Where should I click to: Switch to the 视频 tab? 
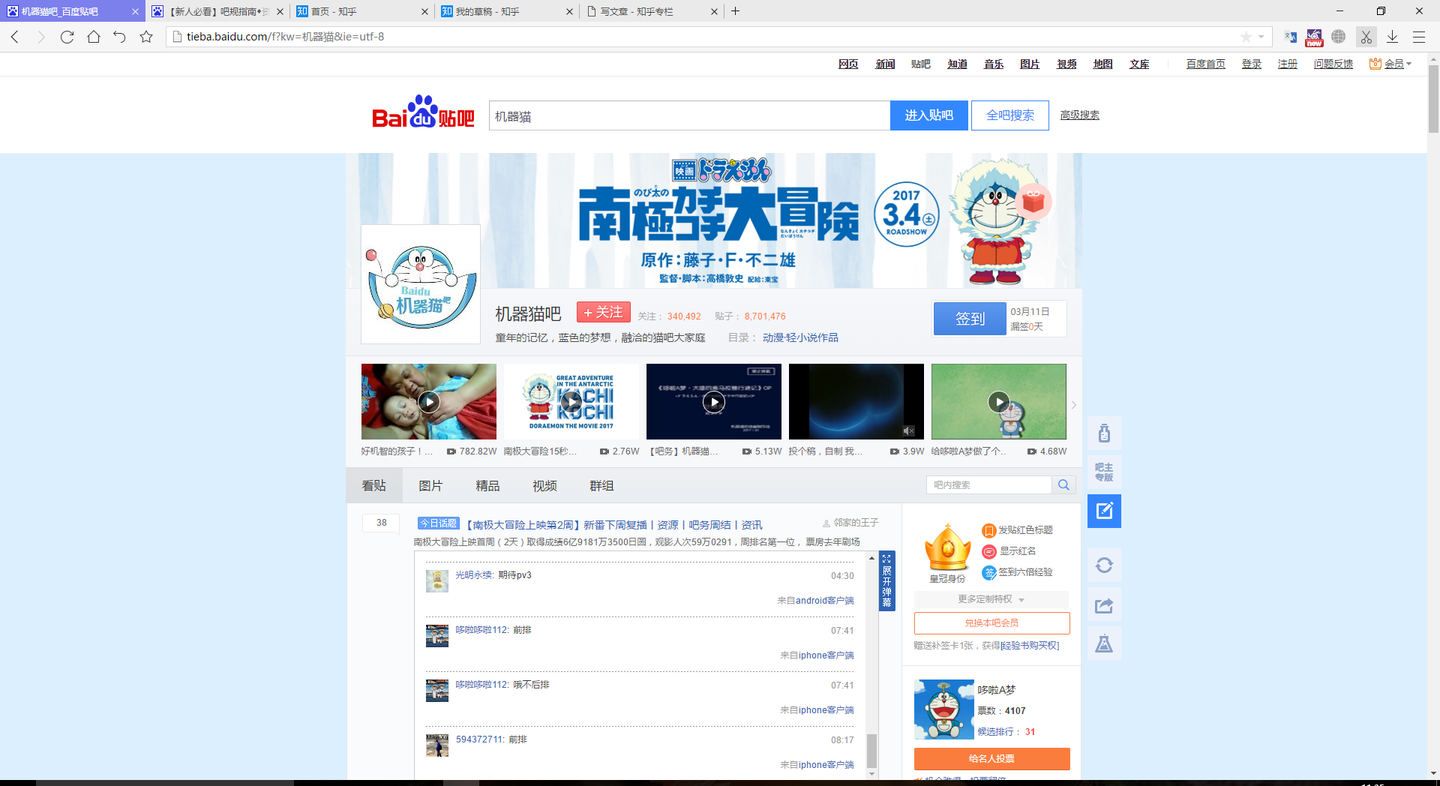click(x=545, y=485)
